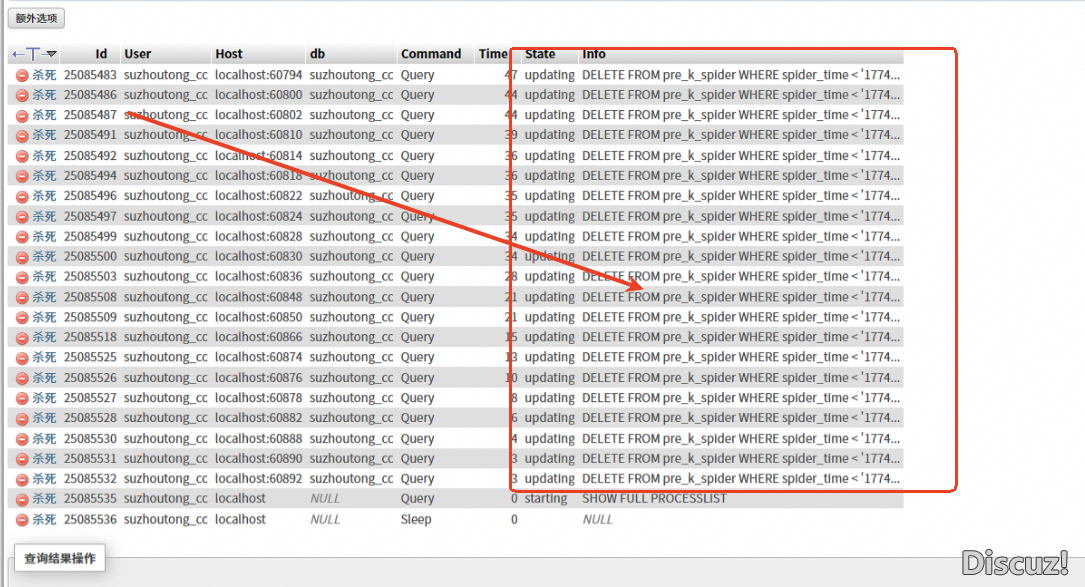Click the red kill icon for process 25085483
The width and height of the screenshot is (1085, 587).
[22, 75]
